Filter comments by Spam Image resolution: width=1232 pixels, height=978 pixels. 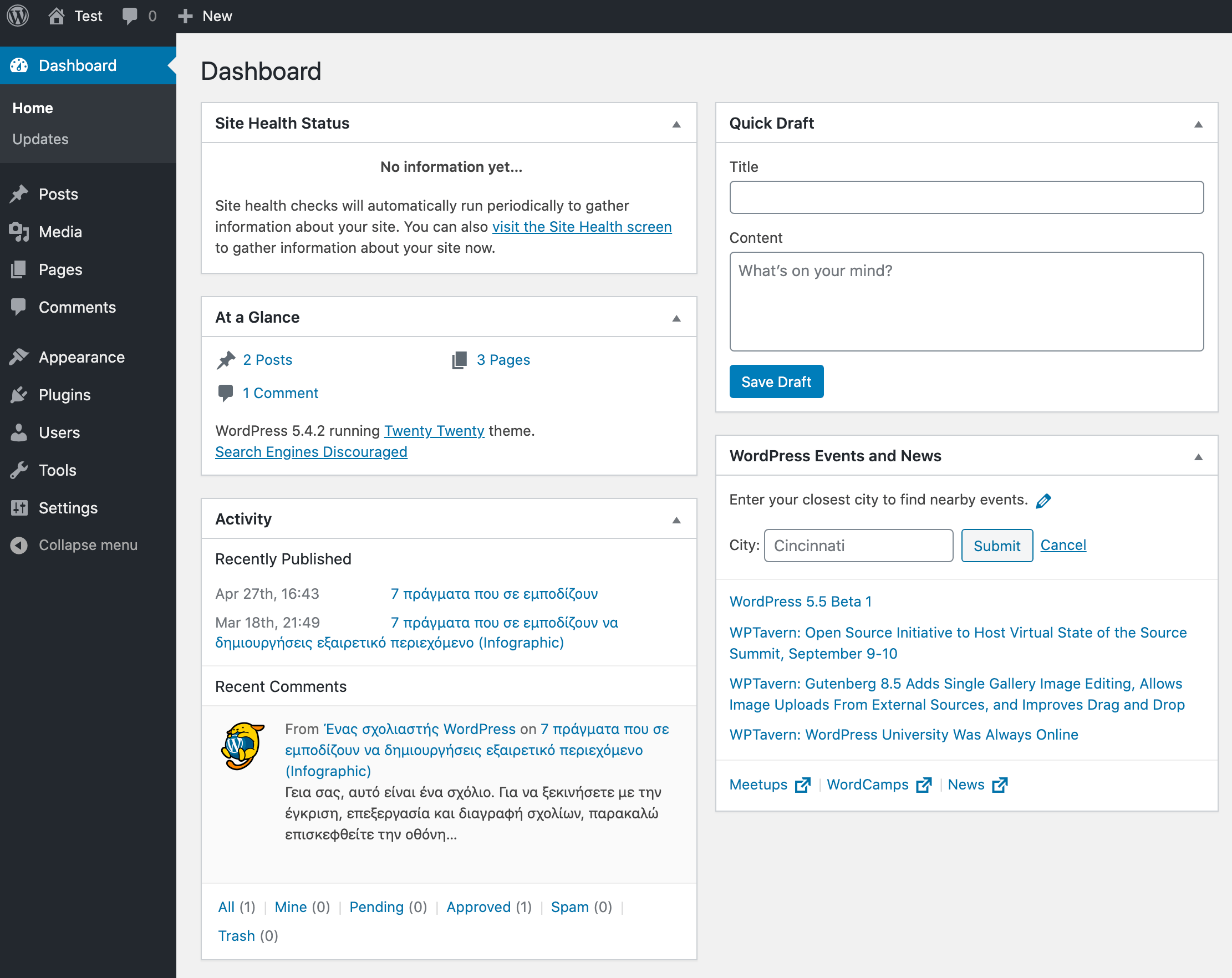click(x=570, y=907)
